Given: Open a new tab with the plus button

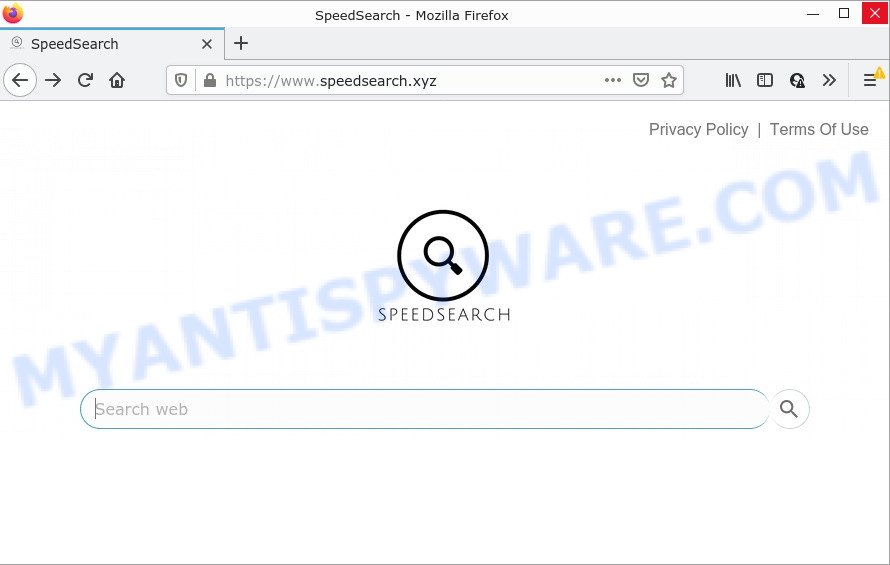Looking at the screenshot, I should tap(241, 43).
